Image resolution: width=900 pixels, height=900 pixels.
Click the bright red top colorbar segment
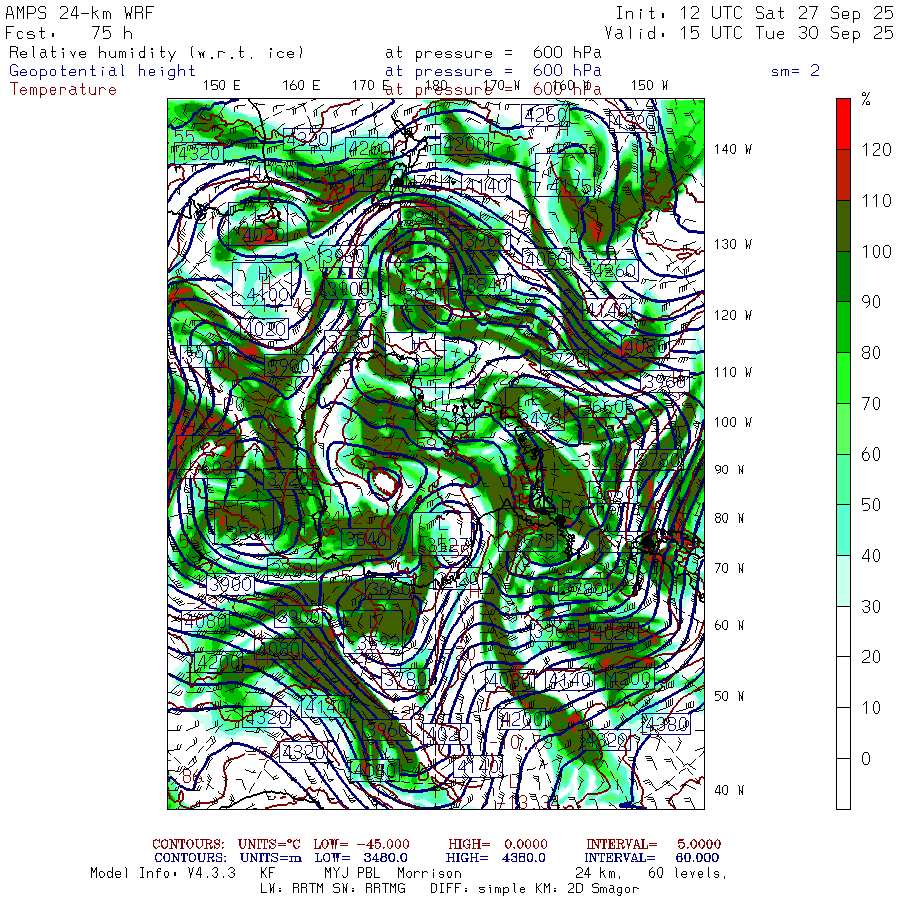tap(843, 124)
